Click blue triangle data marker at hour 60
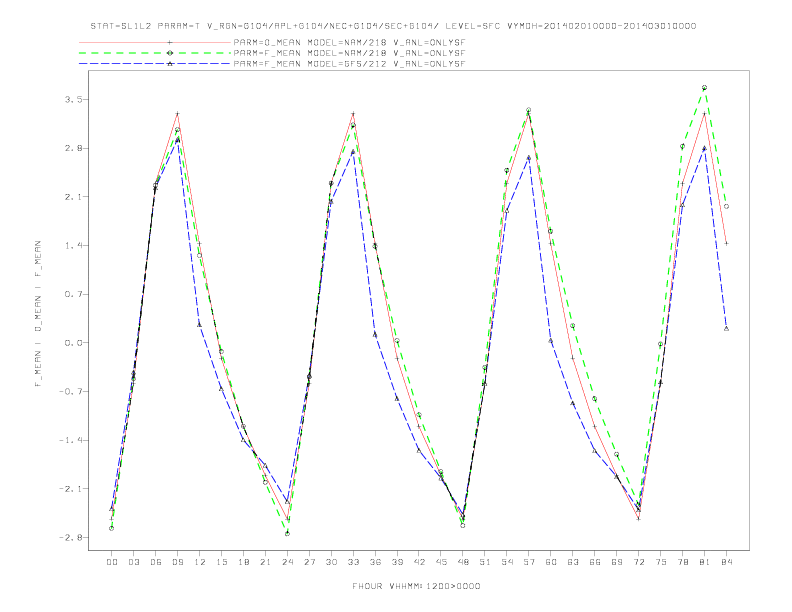The width and height of the screenshot is (792, 612). (x=551, y=341)
